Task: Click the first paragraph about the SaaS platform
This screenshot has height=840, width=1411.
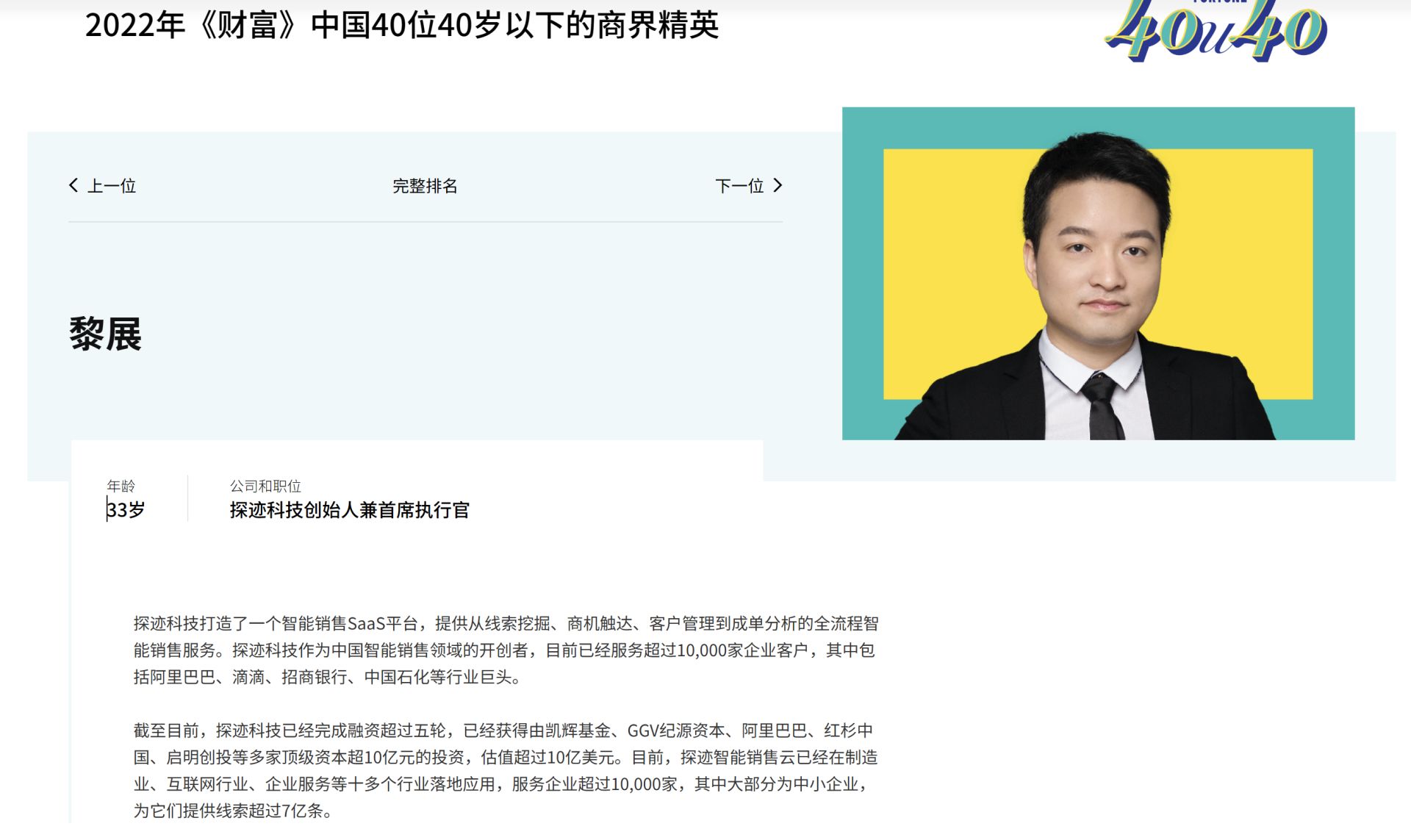Action: click(x=506, y=650)
